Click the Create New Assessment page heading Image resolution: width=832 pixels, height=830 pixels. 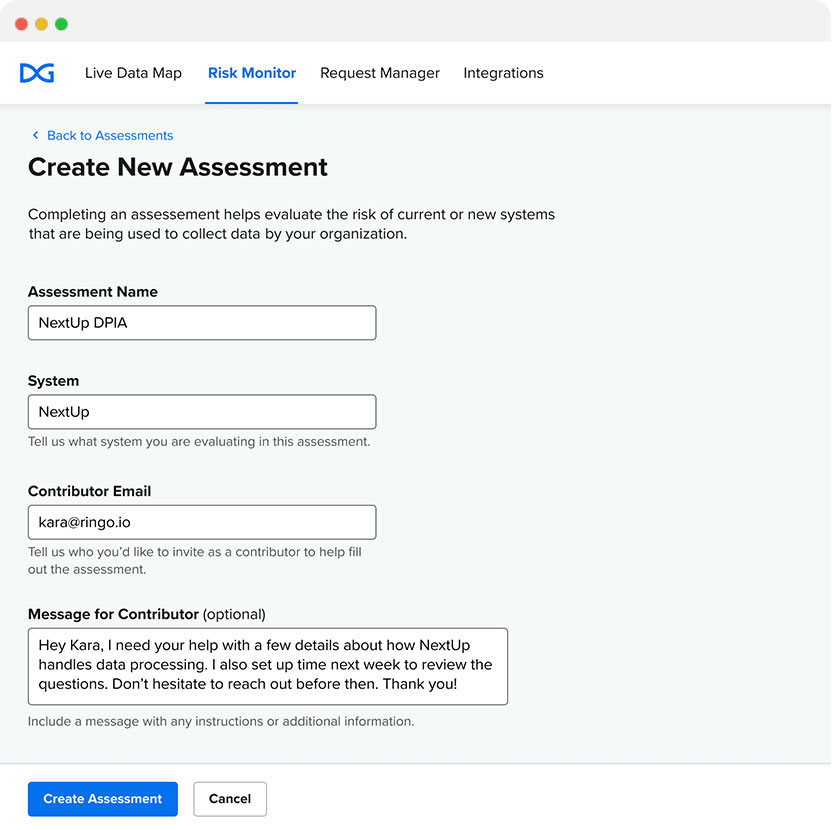point(178,167)
